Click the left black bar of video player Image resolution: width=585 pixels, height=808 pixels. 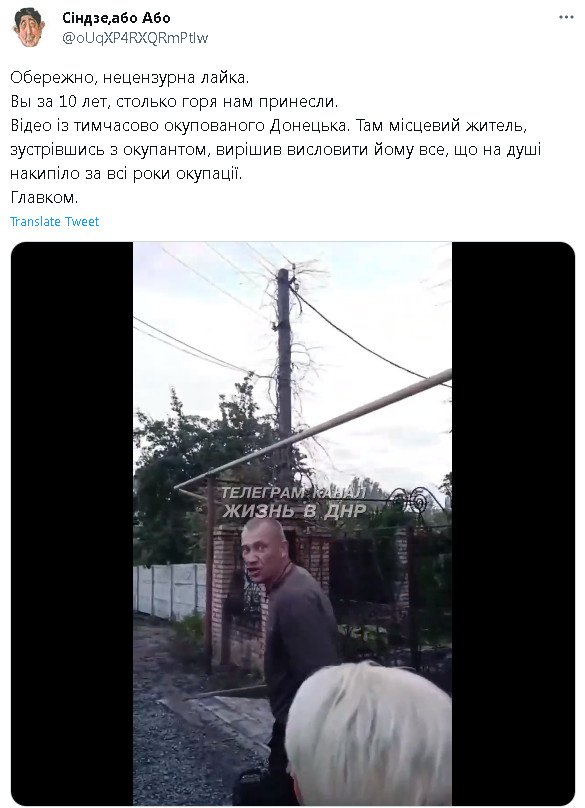click(72, 523)
